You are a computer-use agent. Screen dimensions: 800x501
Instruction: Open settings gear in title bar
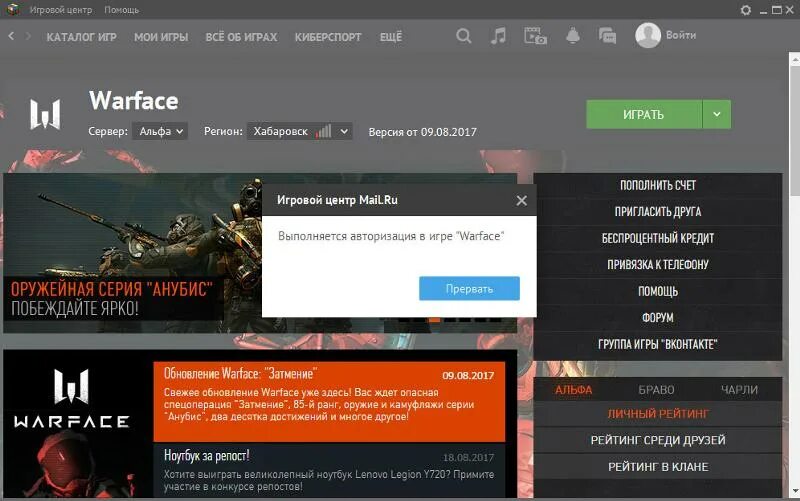point(745,10)
